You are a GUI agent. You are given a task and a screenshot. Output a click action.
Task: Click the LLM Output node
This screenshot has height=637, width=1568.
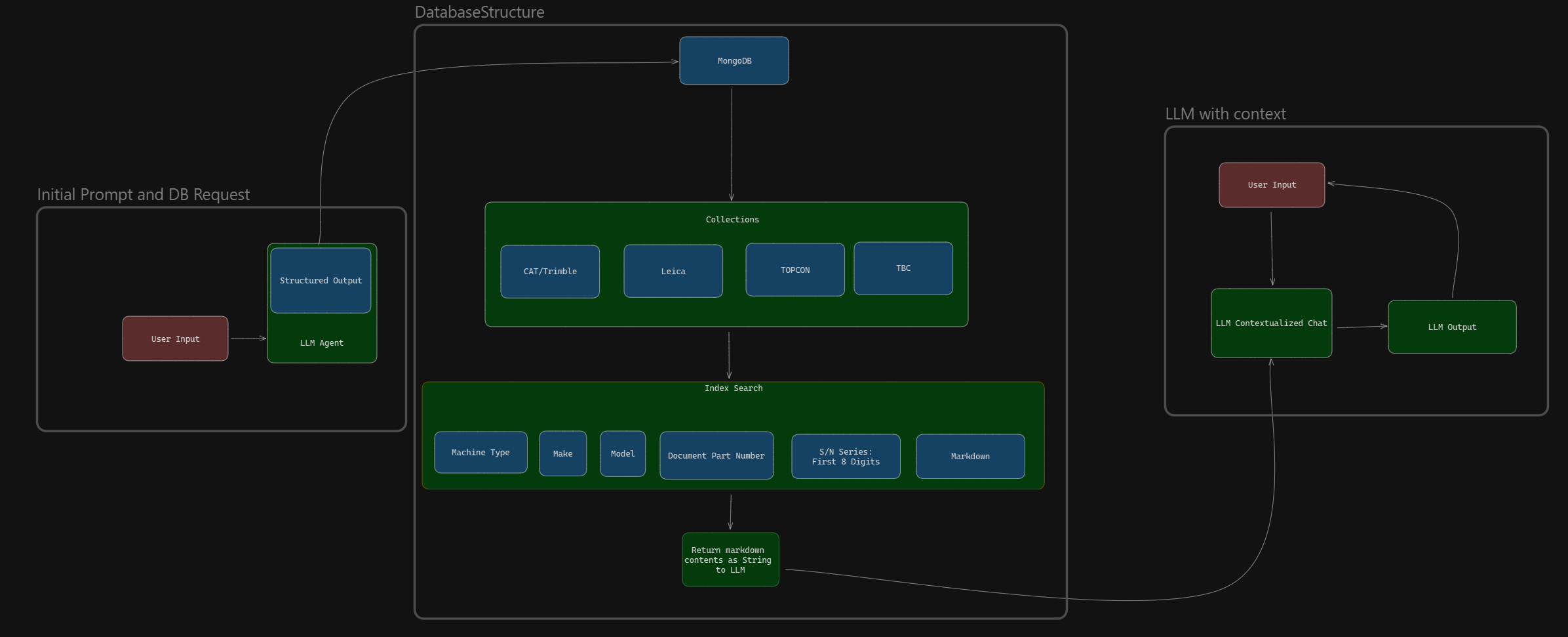pos(1451,327)
